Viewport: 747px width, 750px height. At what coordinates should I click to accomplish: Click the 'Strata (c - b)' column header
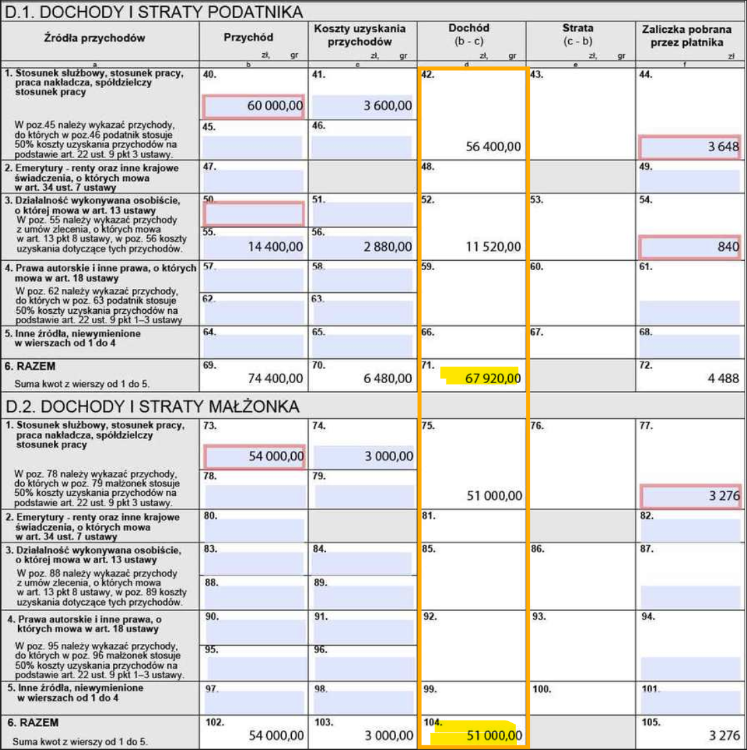[x=578, y=34]
